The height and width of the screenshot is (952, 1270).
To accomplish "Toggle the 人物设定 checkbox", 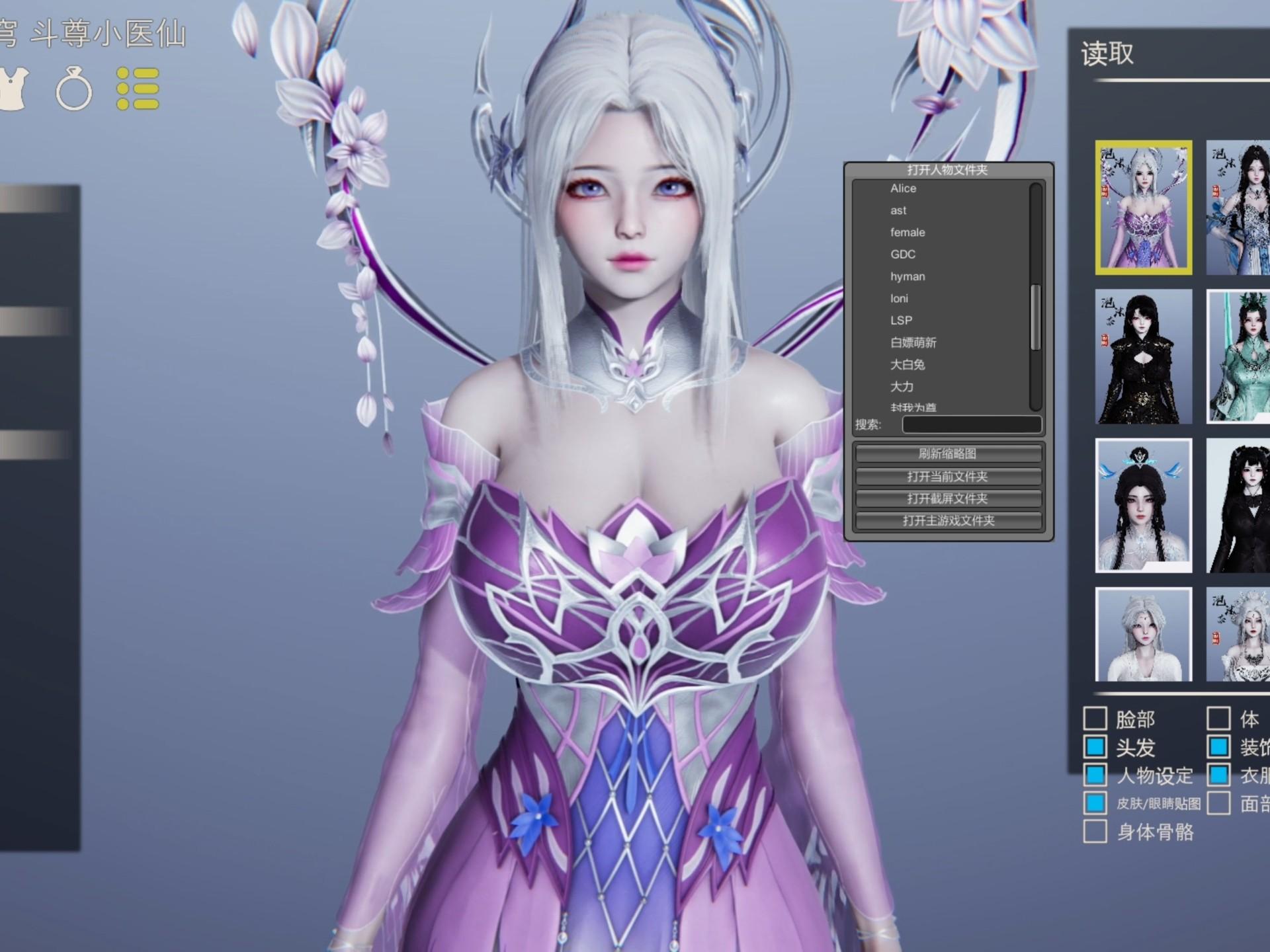I will pos(1095,775).
